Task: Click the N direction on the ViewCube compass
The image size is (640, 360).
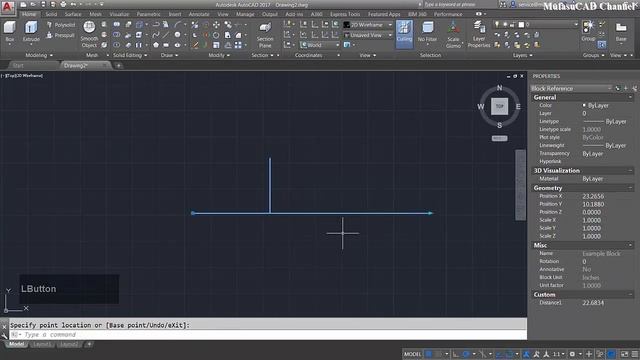Action: point(499,88)
